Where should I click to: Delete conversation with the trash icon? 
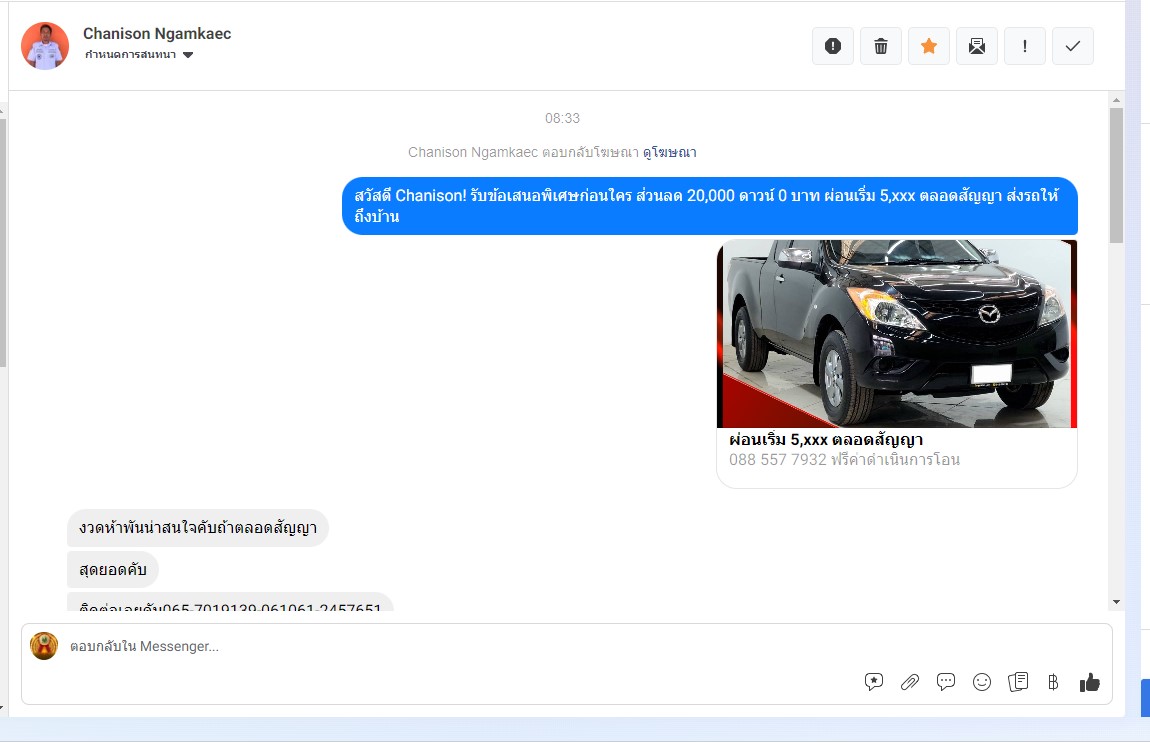pos(880,46)
